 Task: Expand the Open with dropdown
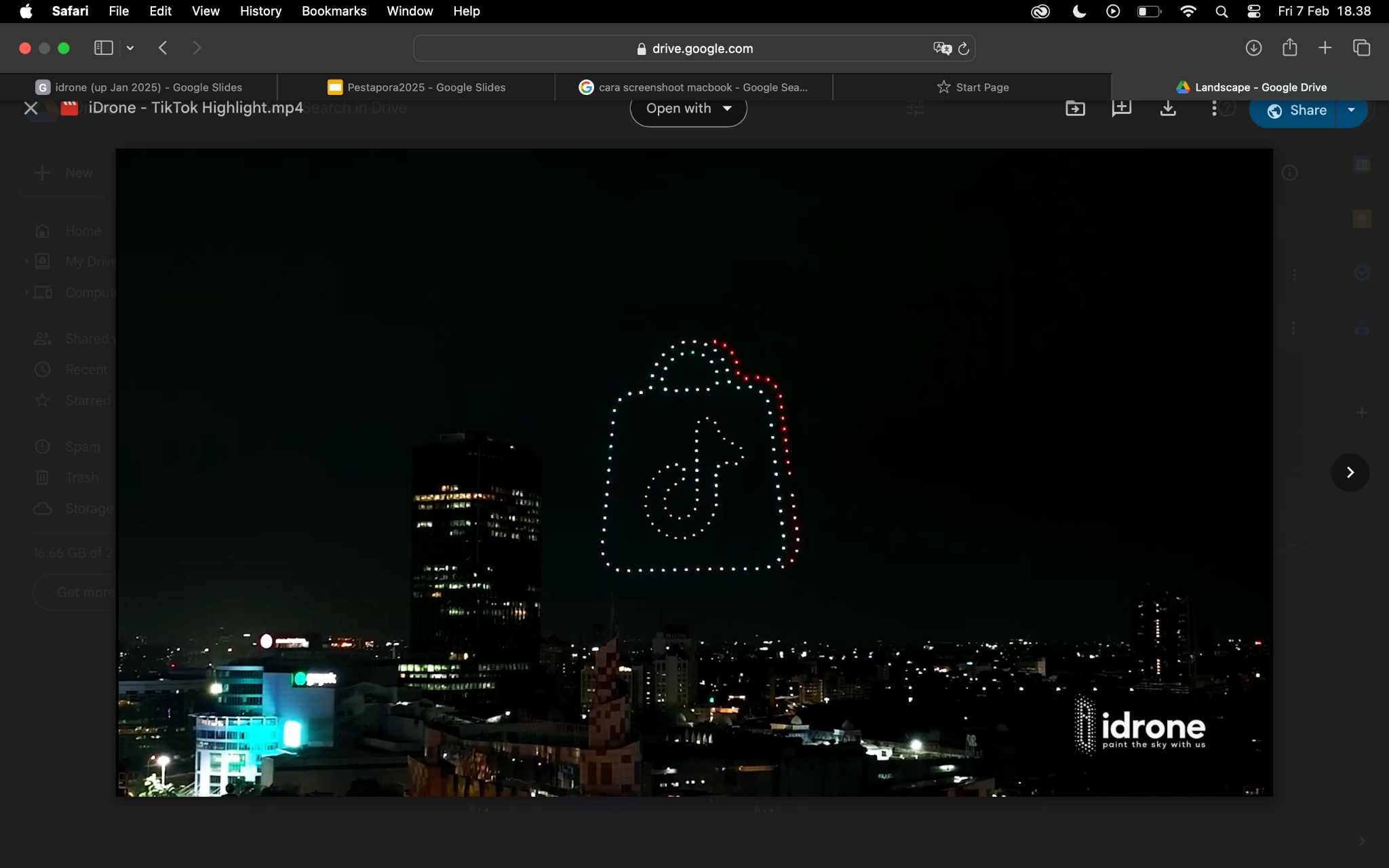[688, 108]
